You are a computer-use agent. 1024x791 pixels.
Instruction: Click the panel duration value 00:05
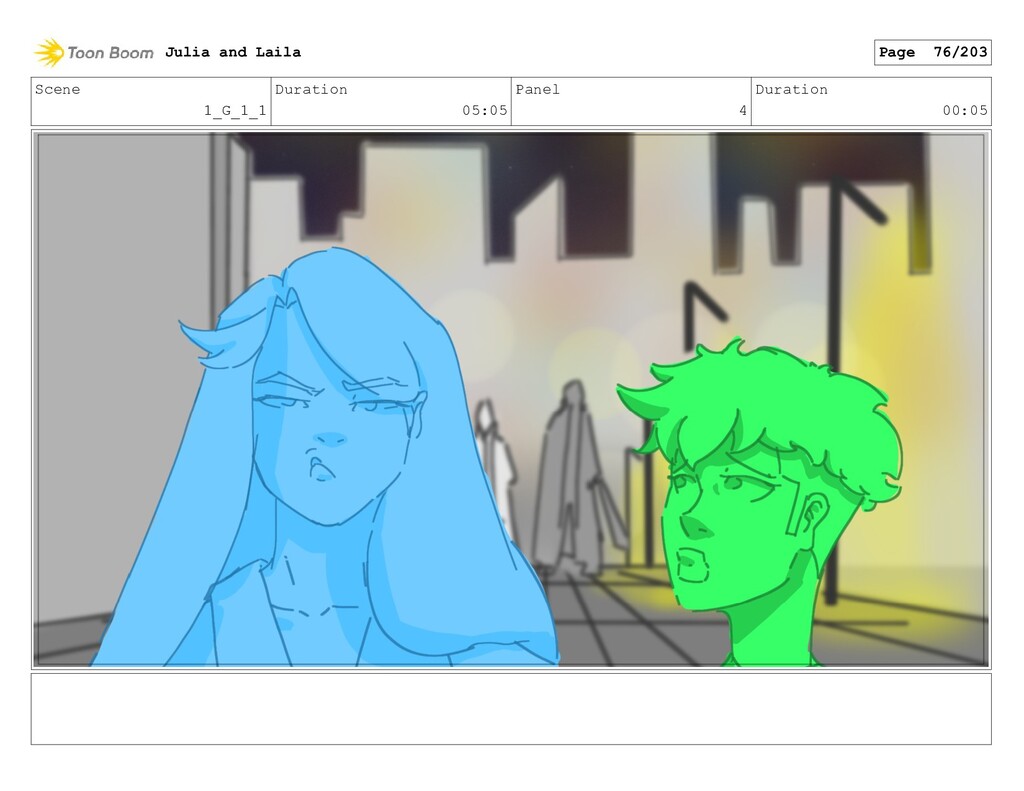(965, 110)
